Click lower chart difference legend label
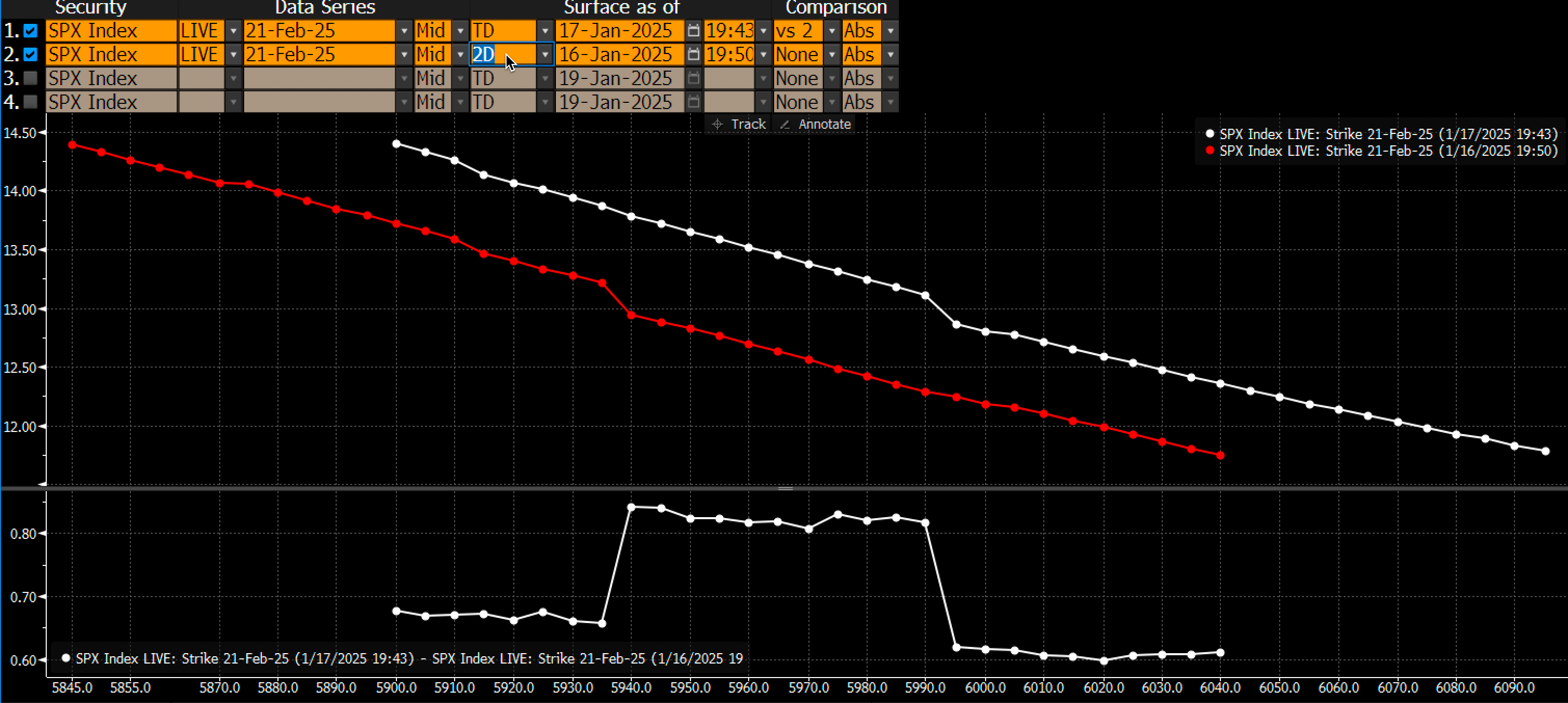The image size is (1568, 703). tap(402, 658)
